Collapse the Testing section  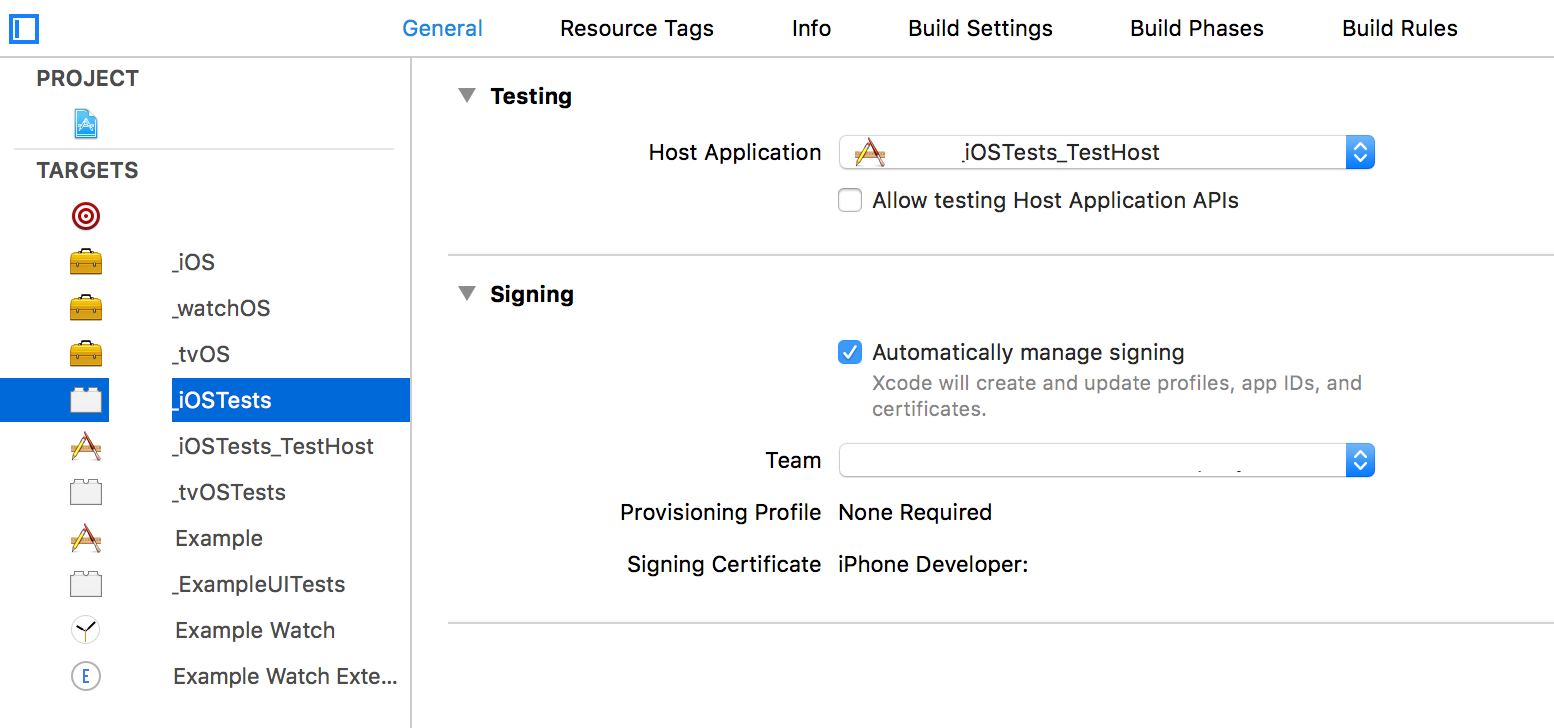[466, 96]
